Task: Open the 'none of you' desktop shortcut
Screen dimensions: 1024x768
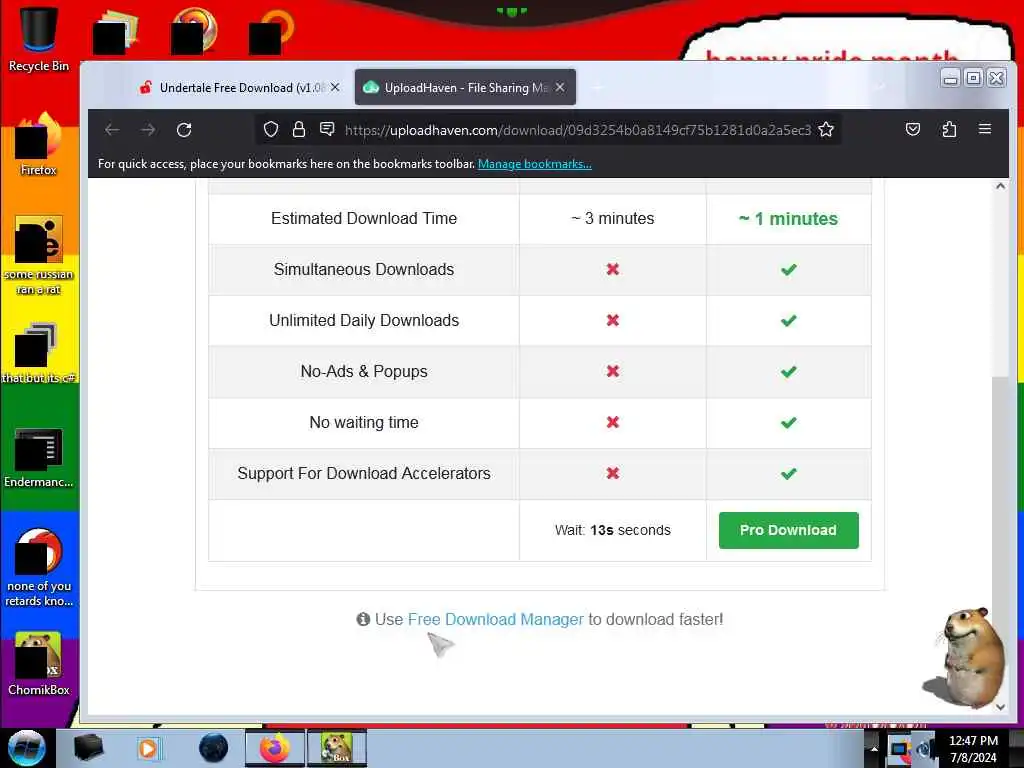Action: coord(39,567)
